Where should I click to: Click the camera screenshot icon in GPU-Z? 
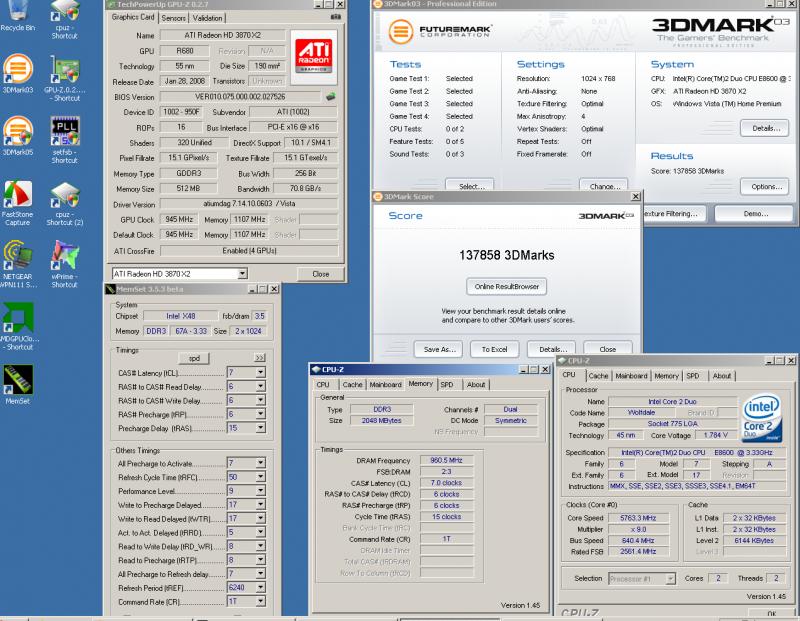(x=335, y=17)
